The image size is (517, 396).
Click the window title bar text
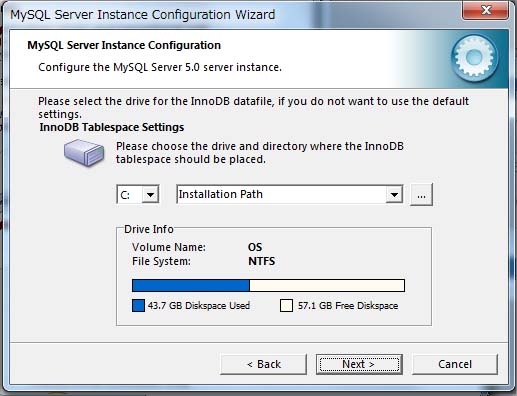tap(143, 15)
